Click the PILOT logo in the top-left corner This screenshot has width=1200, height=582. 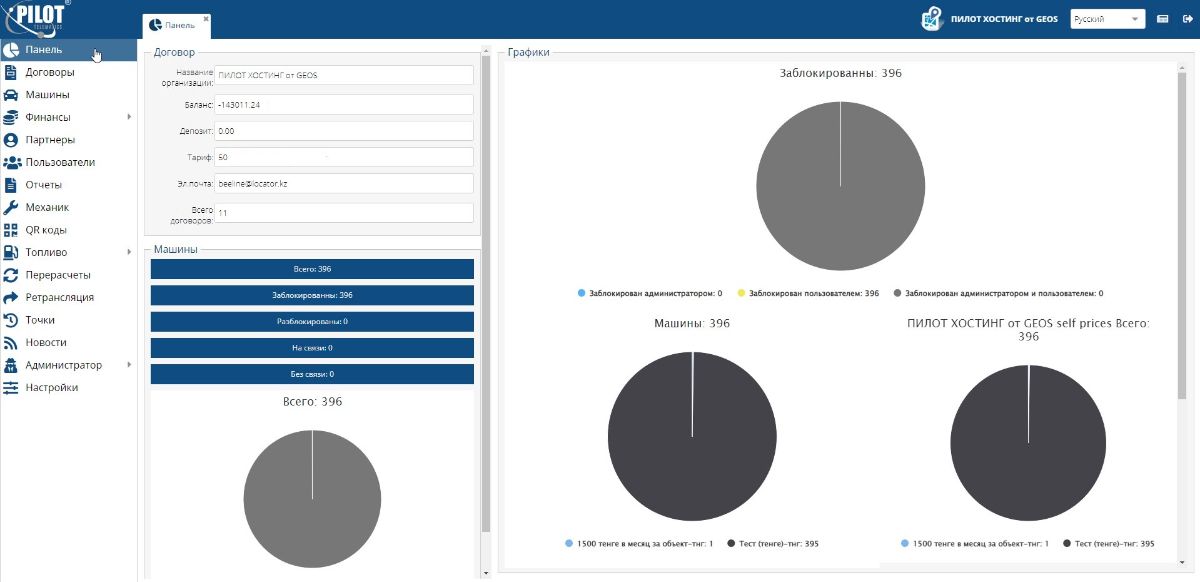pyautogui.click(x=37, y=17)
